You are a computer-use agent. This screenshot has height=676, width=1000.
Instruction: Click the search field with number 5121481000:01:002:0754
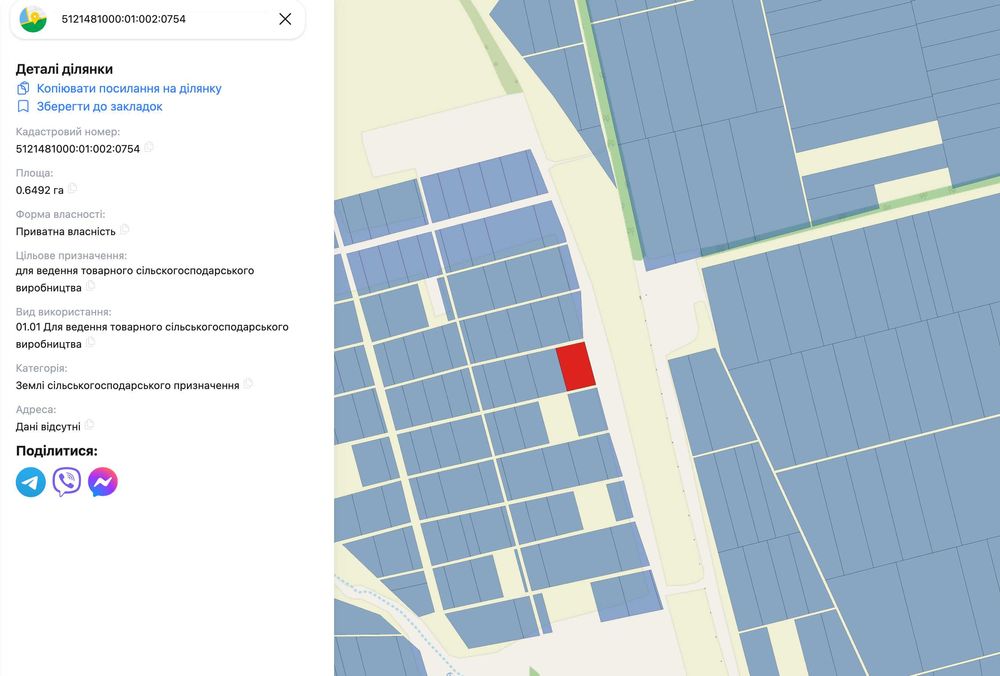pos(158,19)
